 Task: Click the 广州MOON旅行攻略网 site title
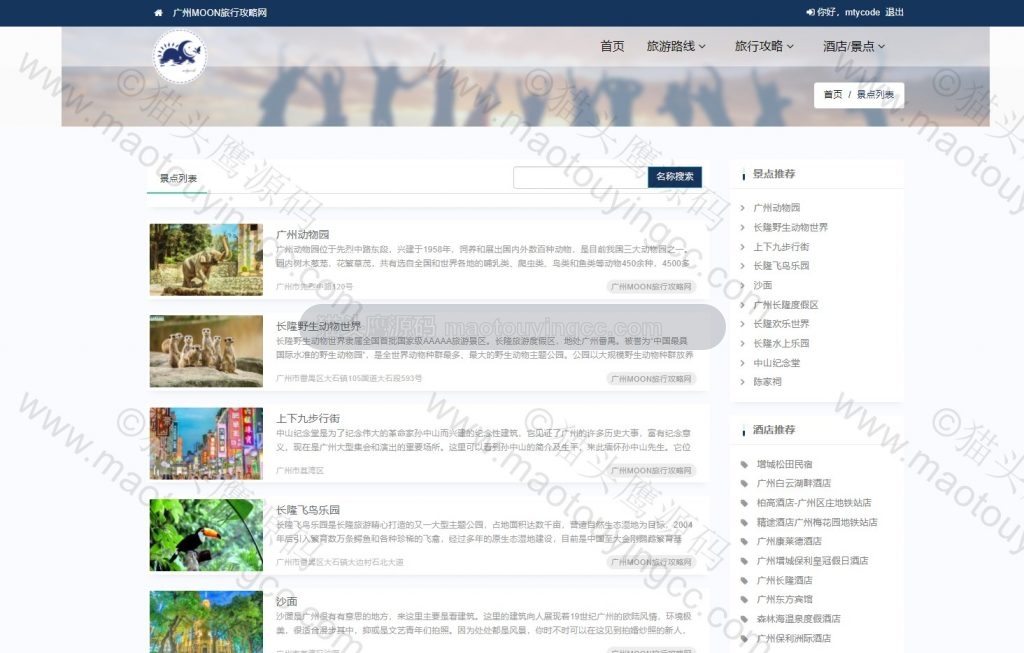(219, 12)
